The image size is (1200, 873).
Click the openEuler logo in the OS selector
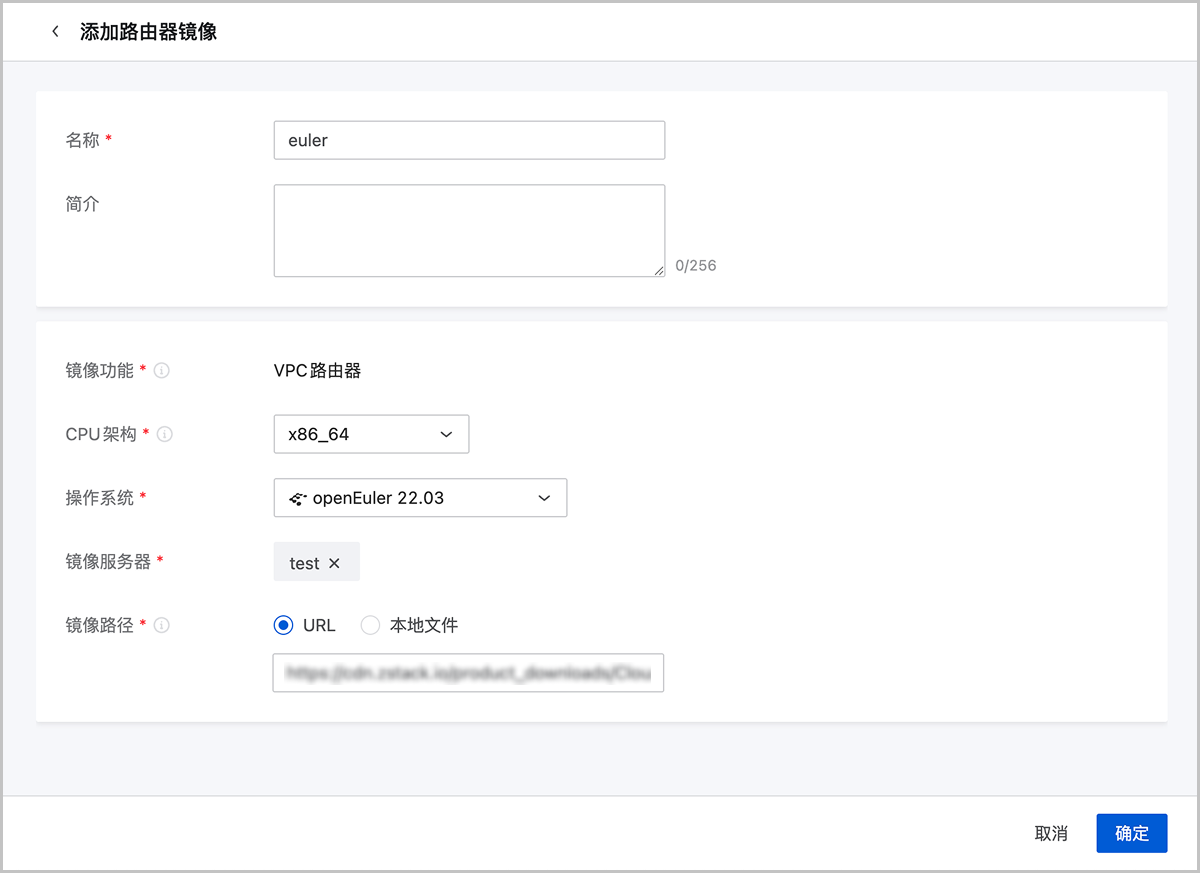[298, 498]
